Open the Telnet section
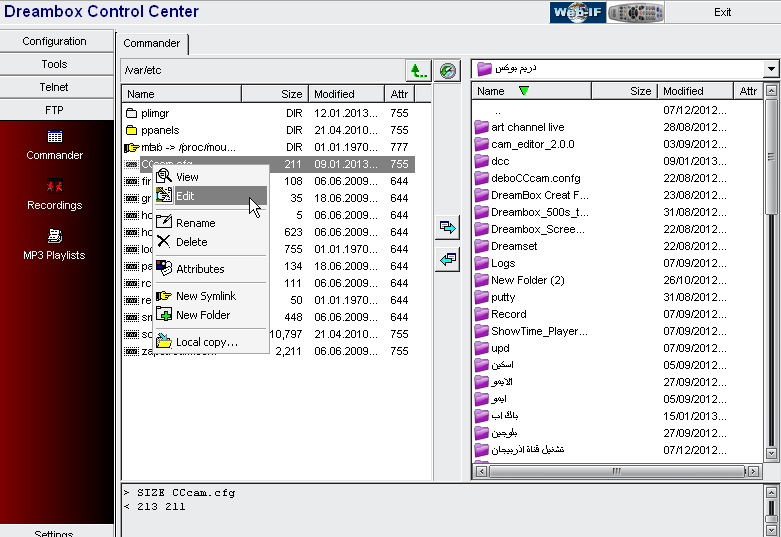 tap(54, 87)
